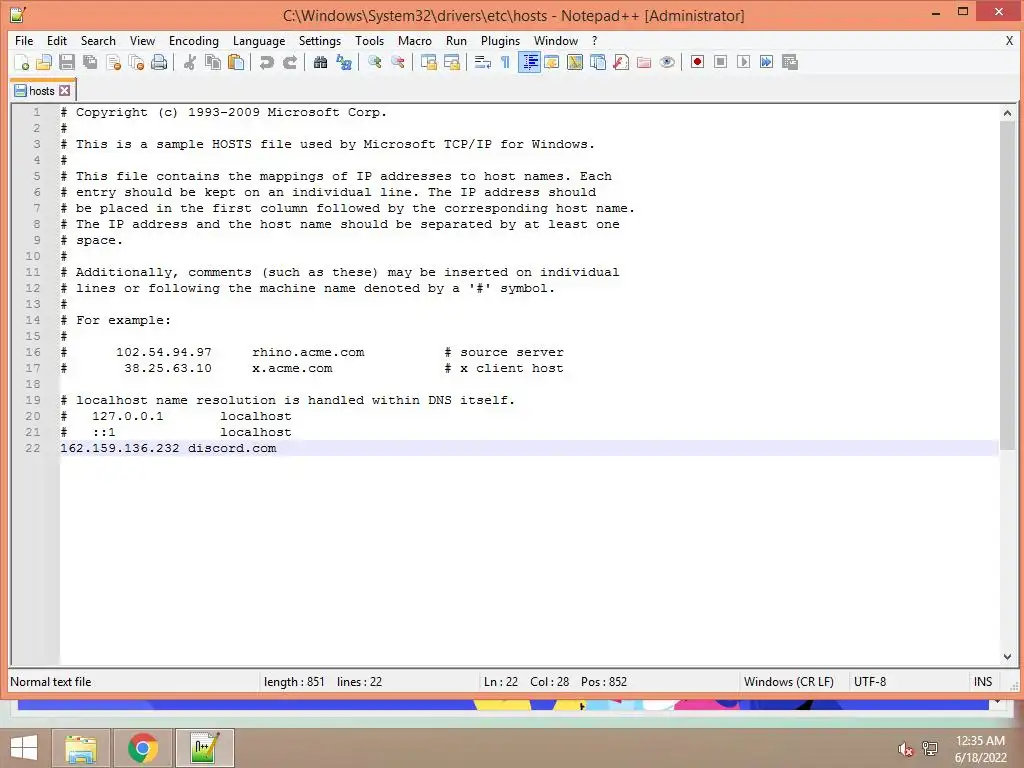Click the Zoom In magnifier icon
The width and height of the screenshot is (1024, 768).
(374, 62)
